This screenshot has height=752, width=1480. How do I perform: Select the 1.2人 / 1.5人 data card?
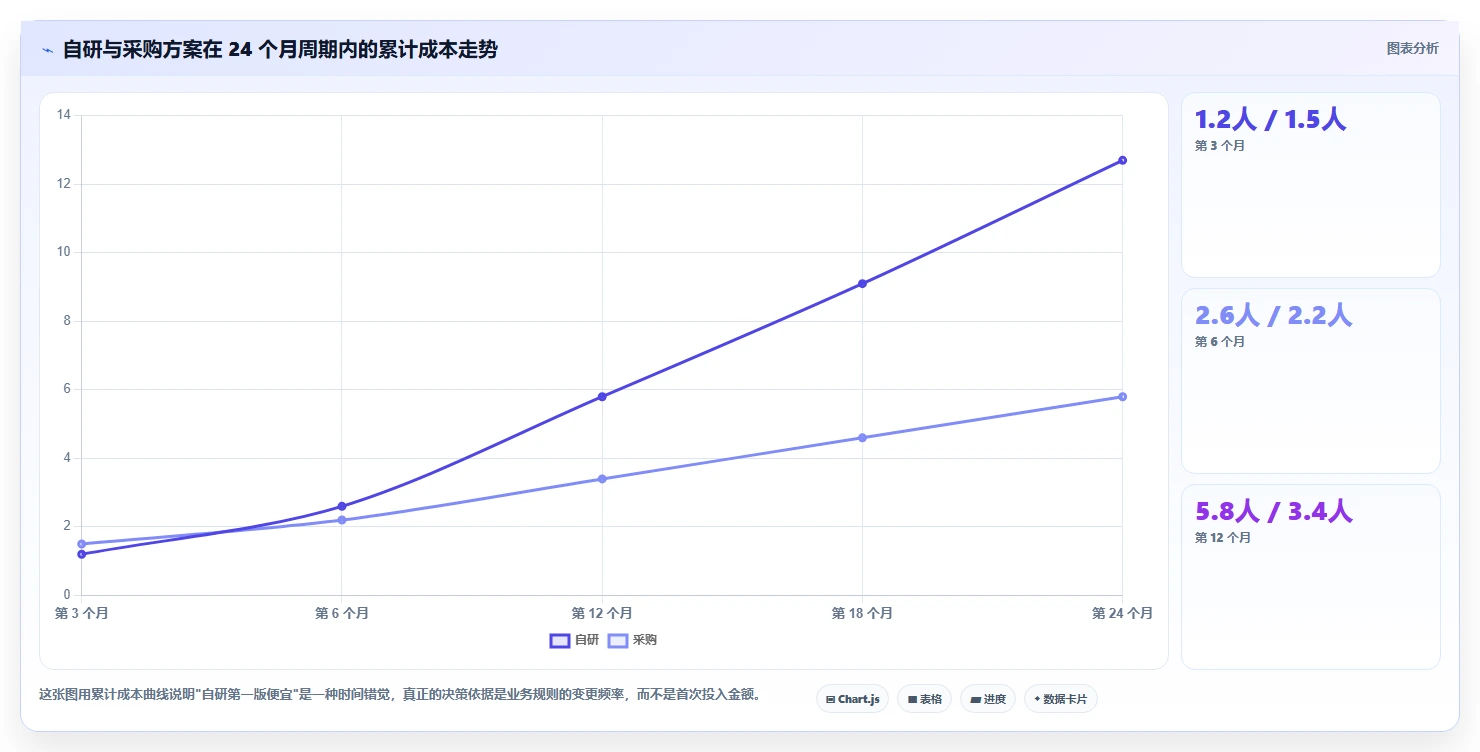tap(1311, 185)
